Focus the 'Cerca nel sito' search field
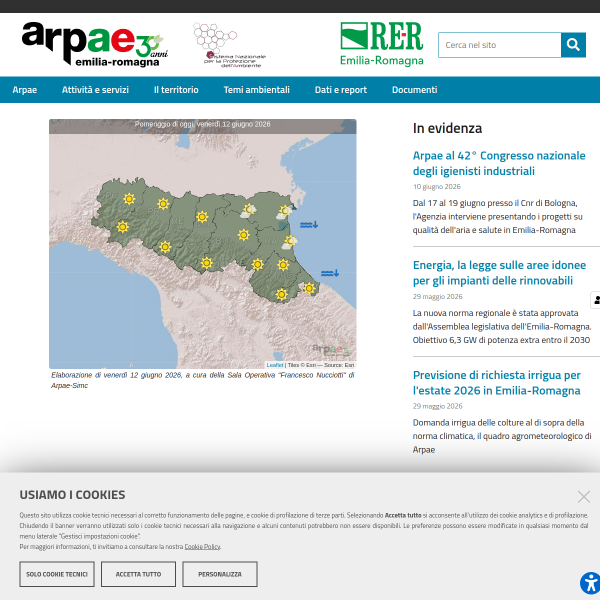600x600 pixels. 499,45
